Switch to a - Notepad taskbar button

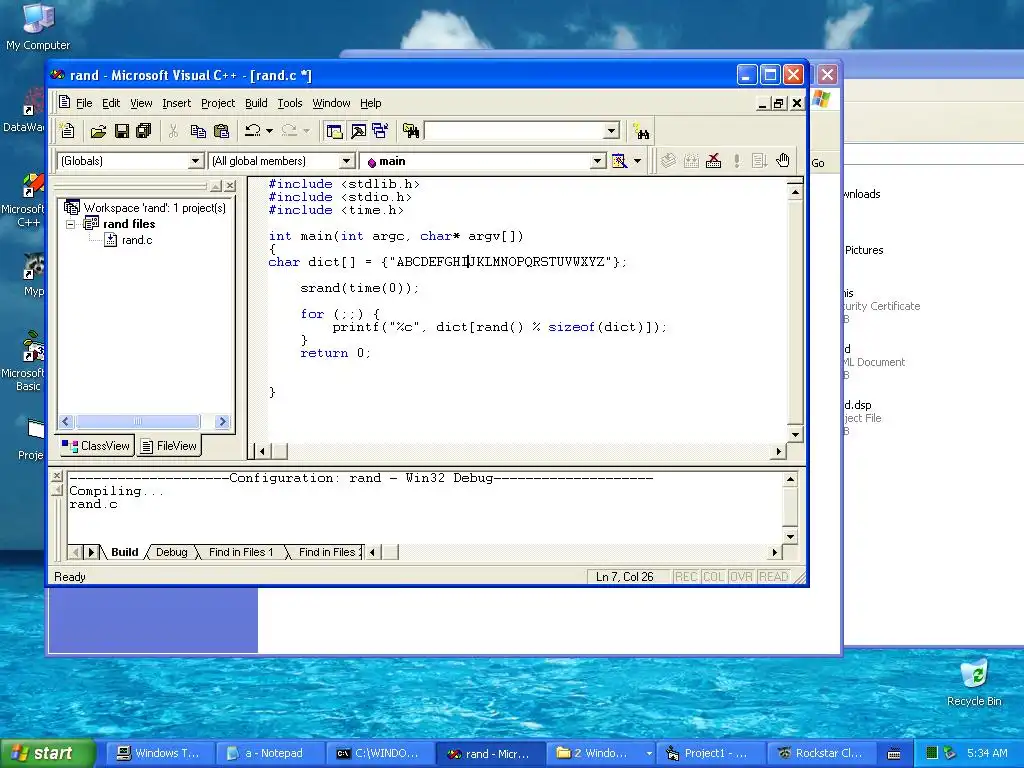click(270, 754)
